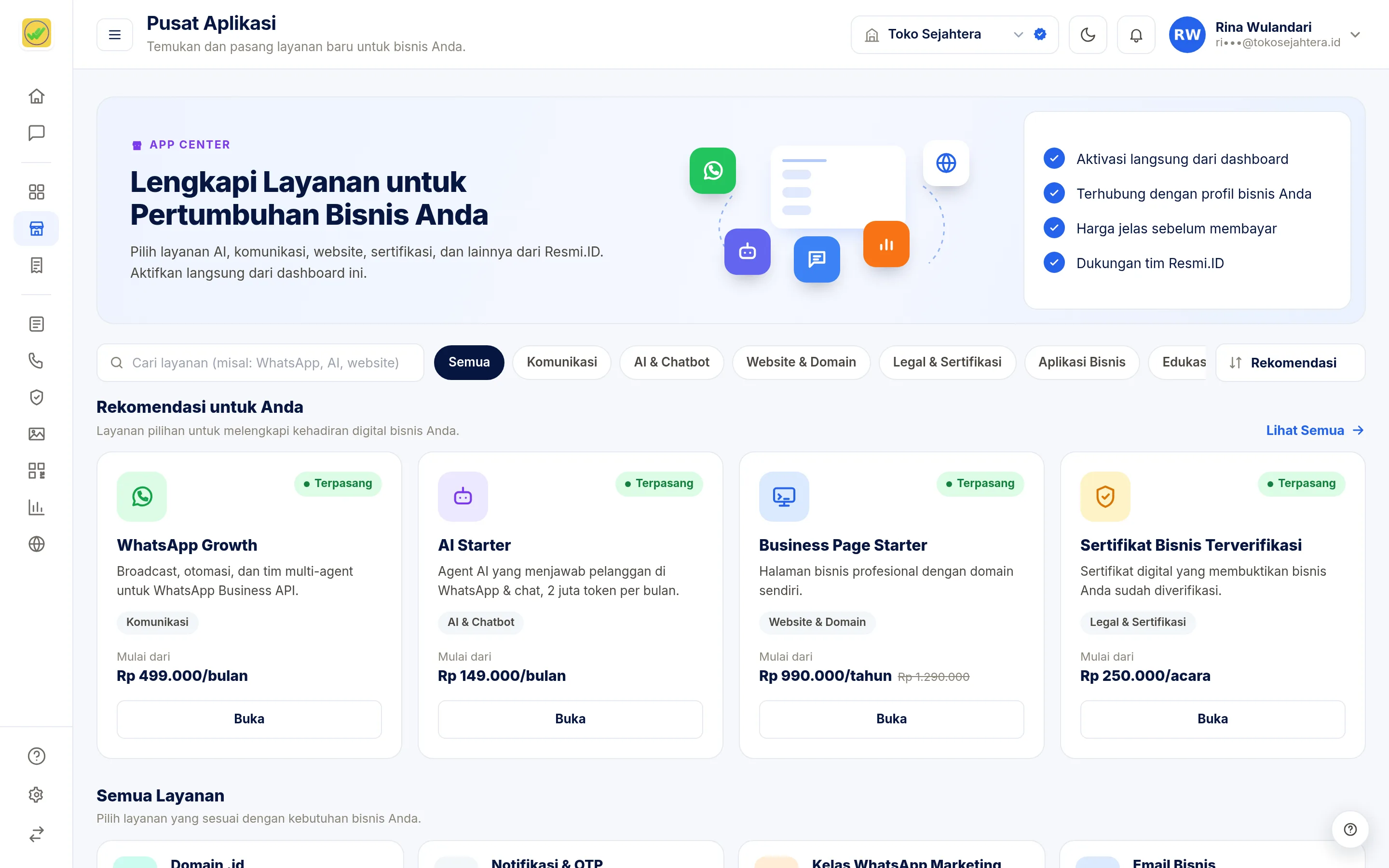Open the QR code sidebar icon

(36, 471)
